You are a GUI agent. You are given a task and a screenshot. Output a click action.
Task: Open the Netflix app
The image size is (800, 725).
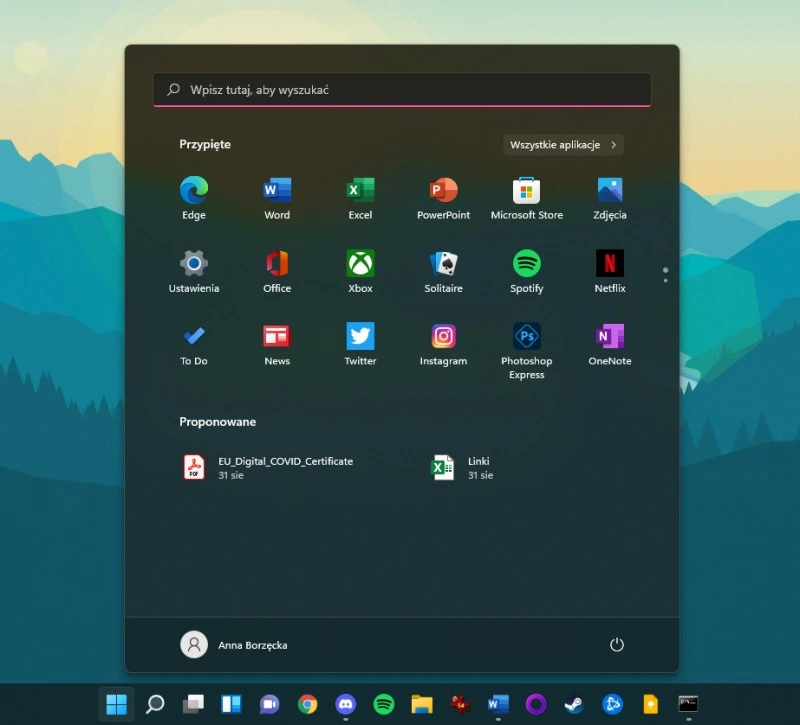609,265
